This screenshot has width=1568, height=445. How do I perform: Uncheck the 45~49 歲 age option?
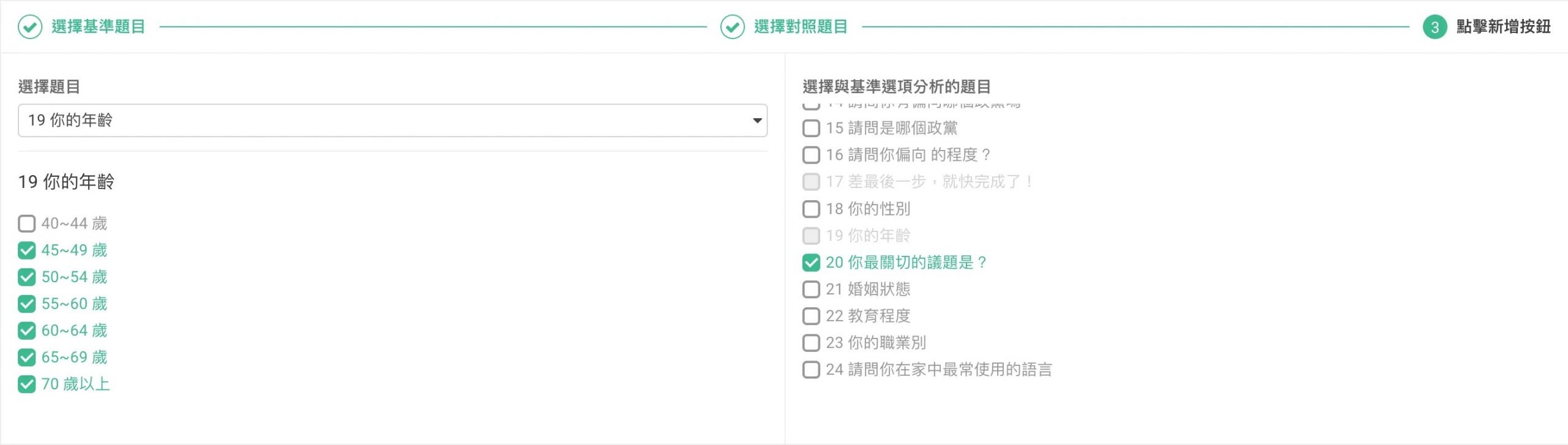27,250
